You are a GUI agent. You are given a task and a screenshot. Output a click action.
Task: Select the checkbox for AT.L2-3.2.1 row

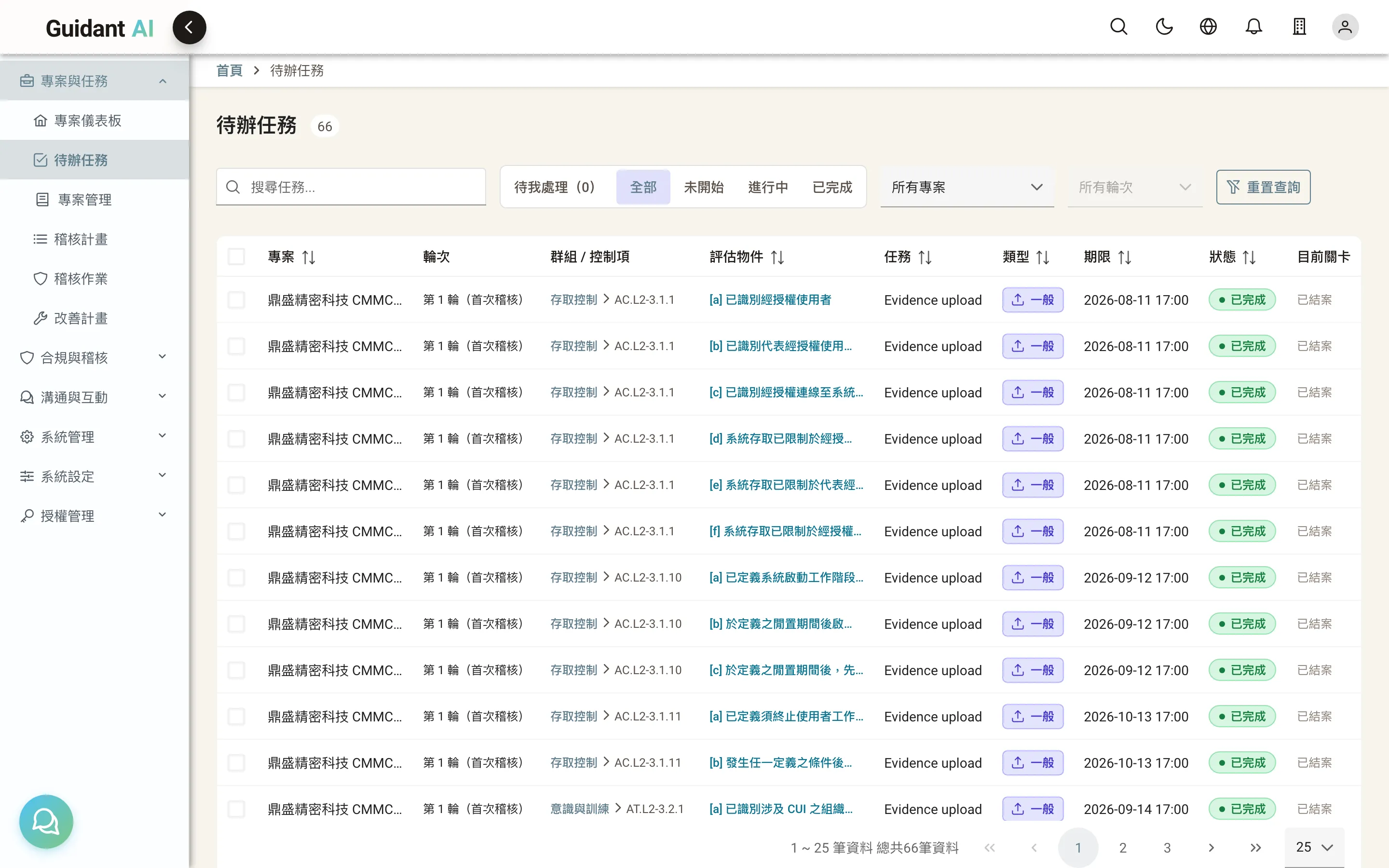(x=236, y=809)
